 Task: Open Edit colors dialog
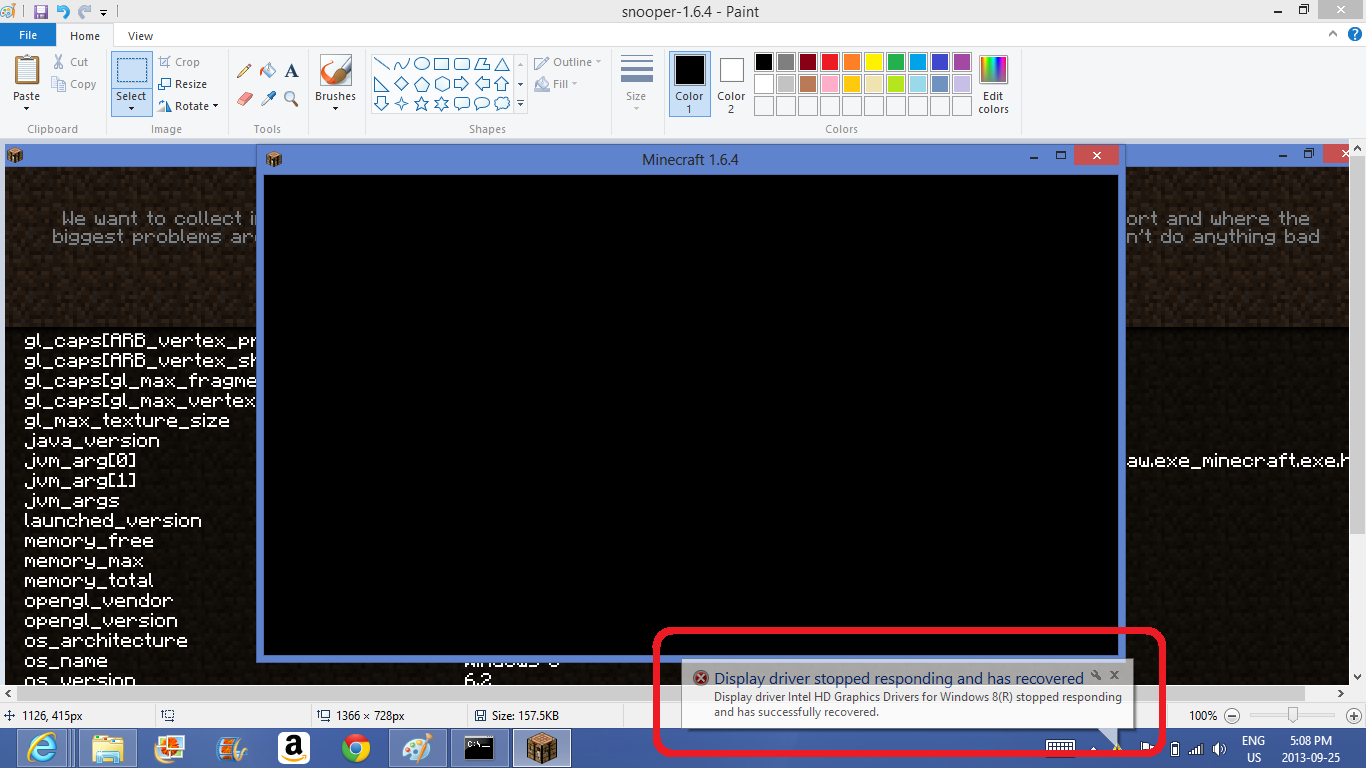pyautogui.click(x=993, y=84)
